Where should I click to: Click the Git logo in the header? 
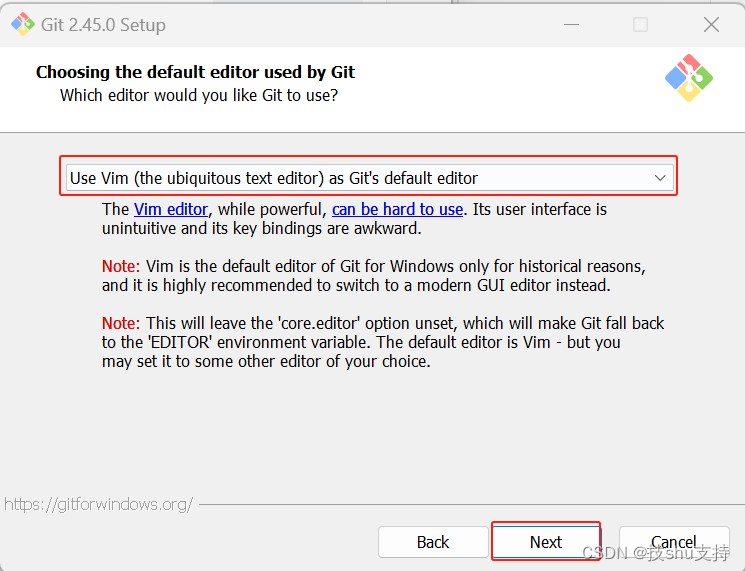688,78
